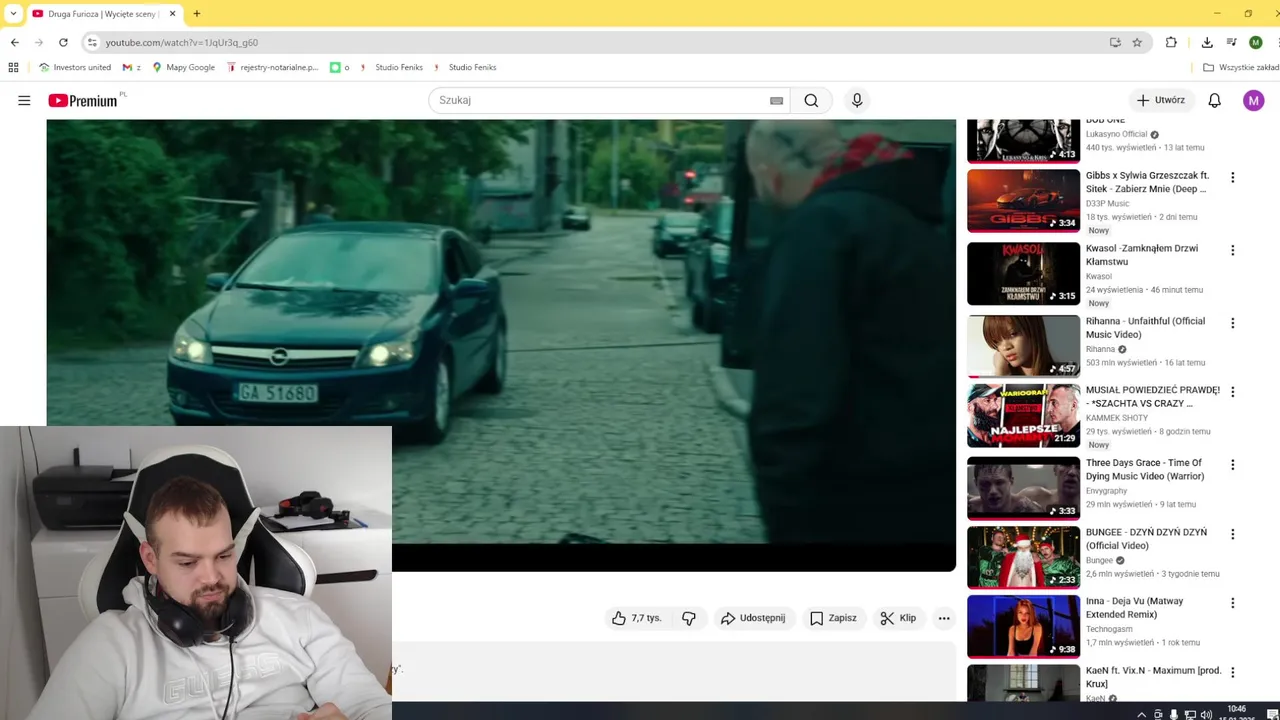The image size is (1280, 720).
Task: Open Inna - Deja Vu video title
Action: point(1135,607)
